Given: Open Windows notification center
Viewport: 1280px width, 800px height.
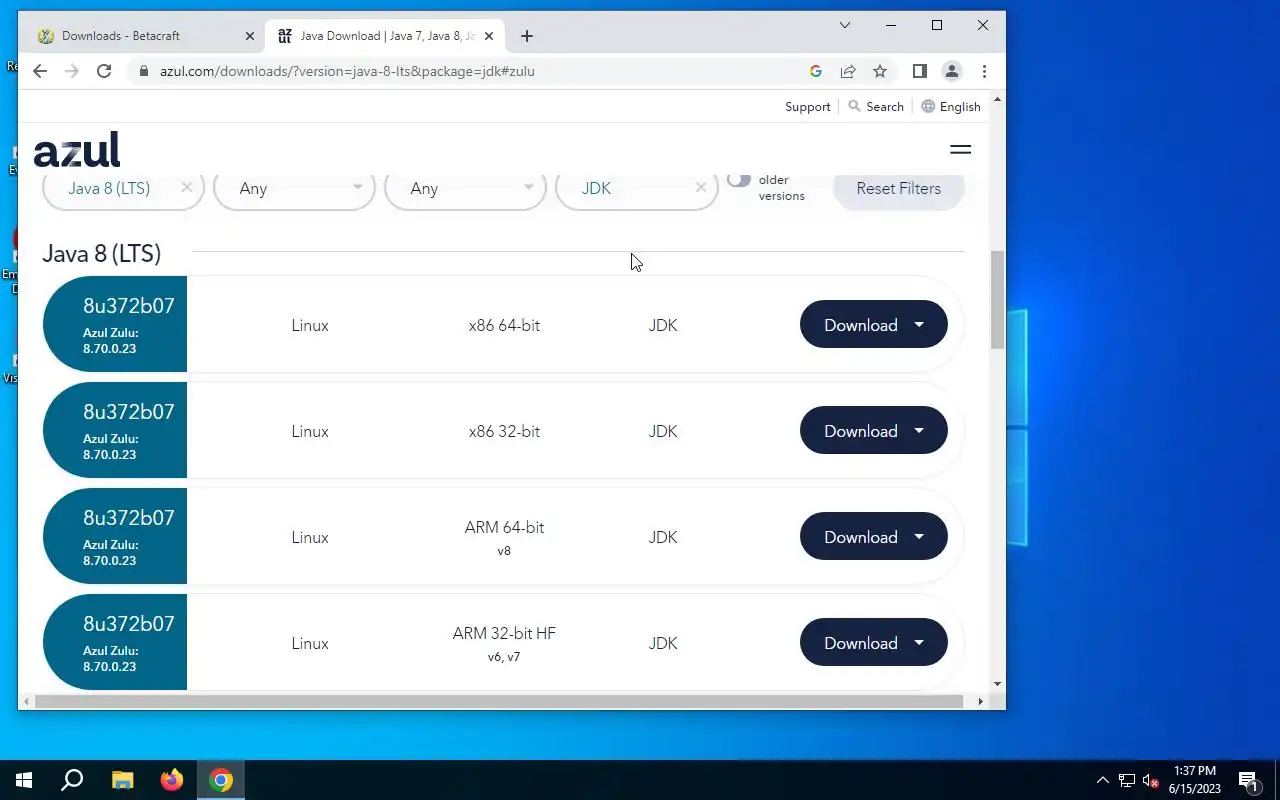Looking at the screenshot, I should [x=1249, y=780].
